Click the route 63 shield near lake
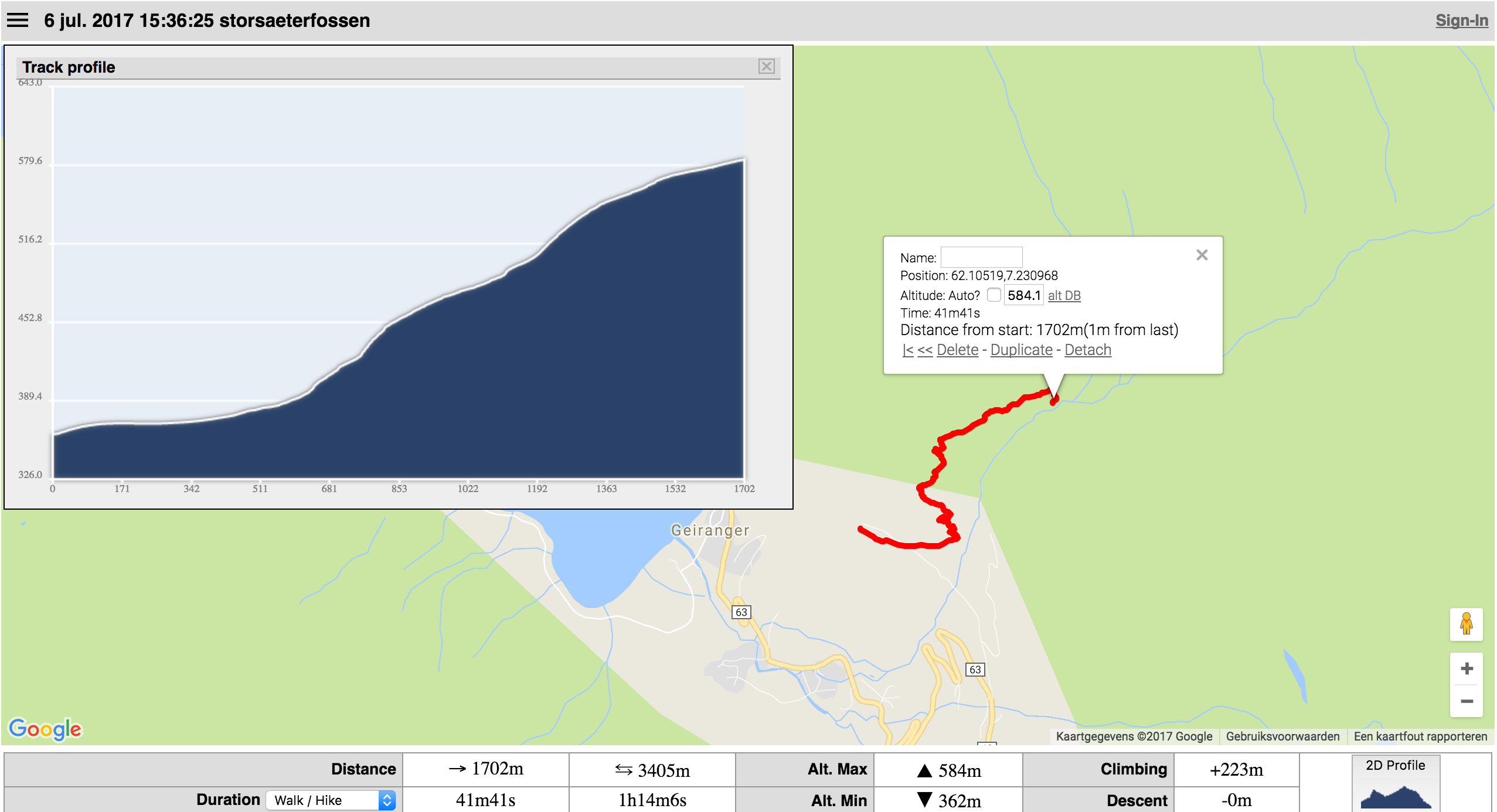1497x812 pixels. pyautogui.click(x=741, y=612)
